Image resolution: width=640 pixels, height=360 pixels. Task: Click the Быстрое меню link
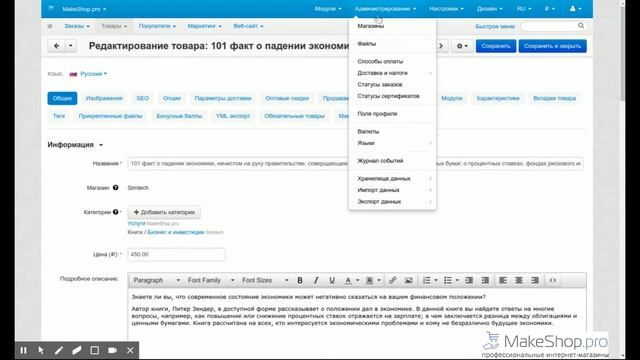point(495,26)
